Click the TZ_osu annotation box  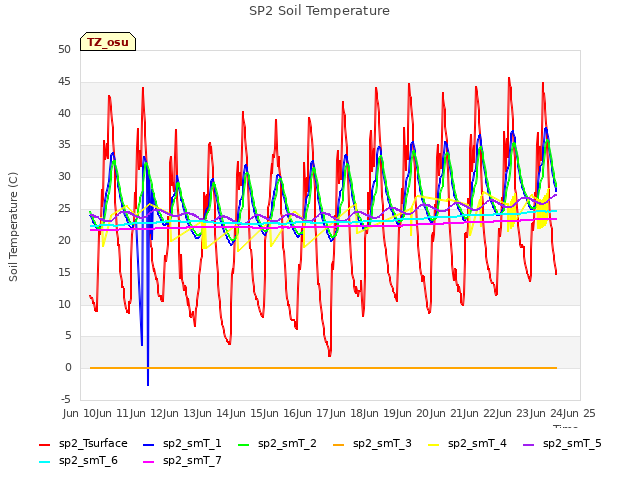click(108, 42)
